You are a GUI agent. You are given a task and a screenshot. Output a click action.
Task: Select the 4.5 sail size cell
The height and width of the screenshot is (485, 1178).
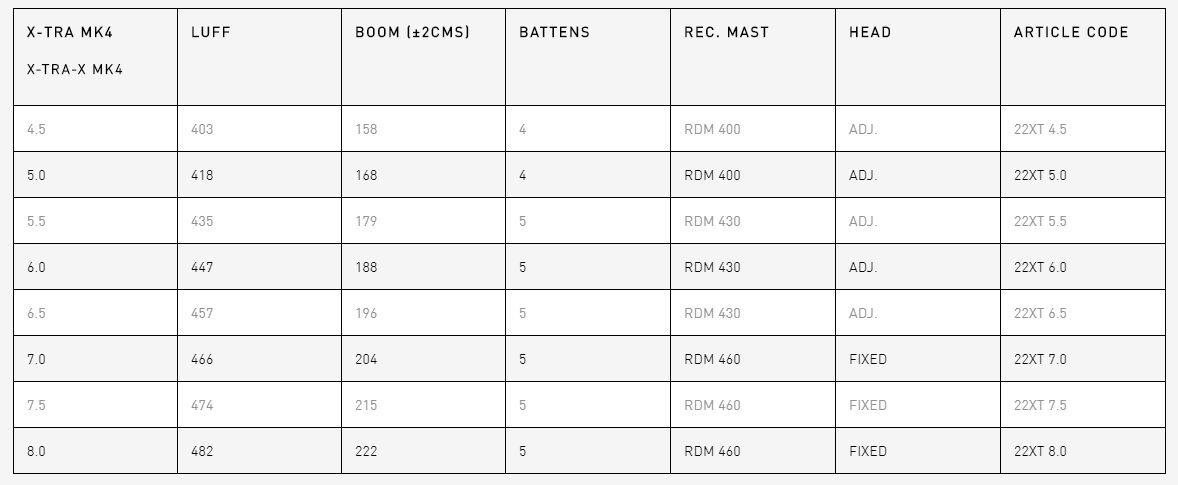pyautogui.click(x=36, y=129)
